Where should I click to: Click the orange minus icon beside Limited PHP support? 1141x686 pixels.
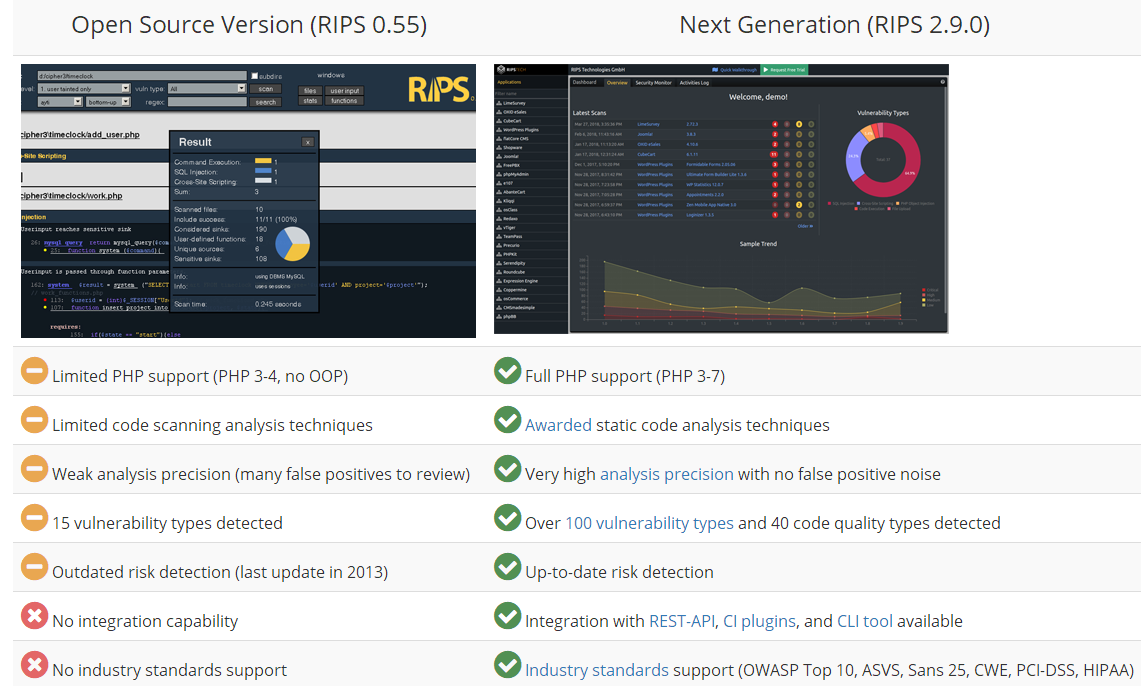tap(34, 371)
